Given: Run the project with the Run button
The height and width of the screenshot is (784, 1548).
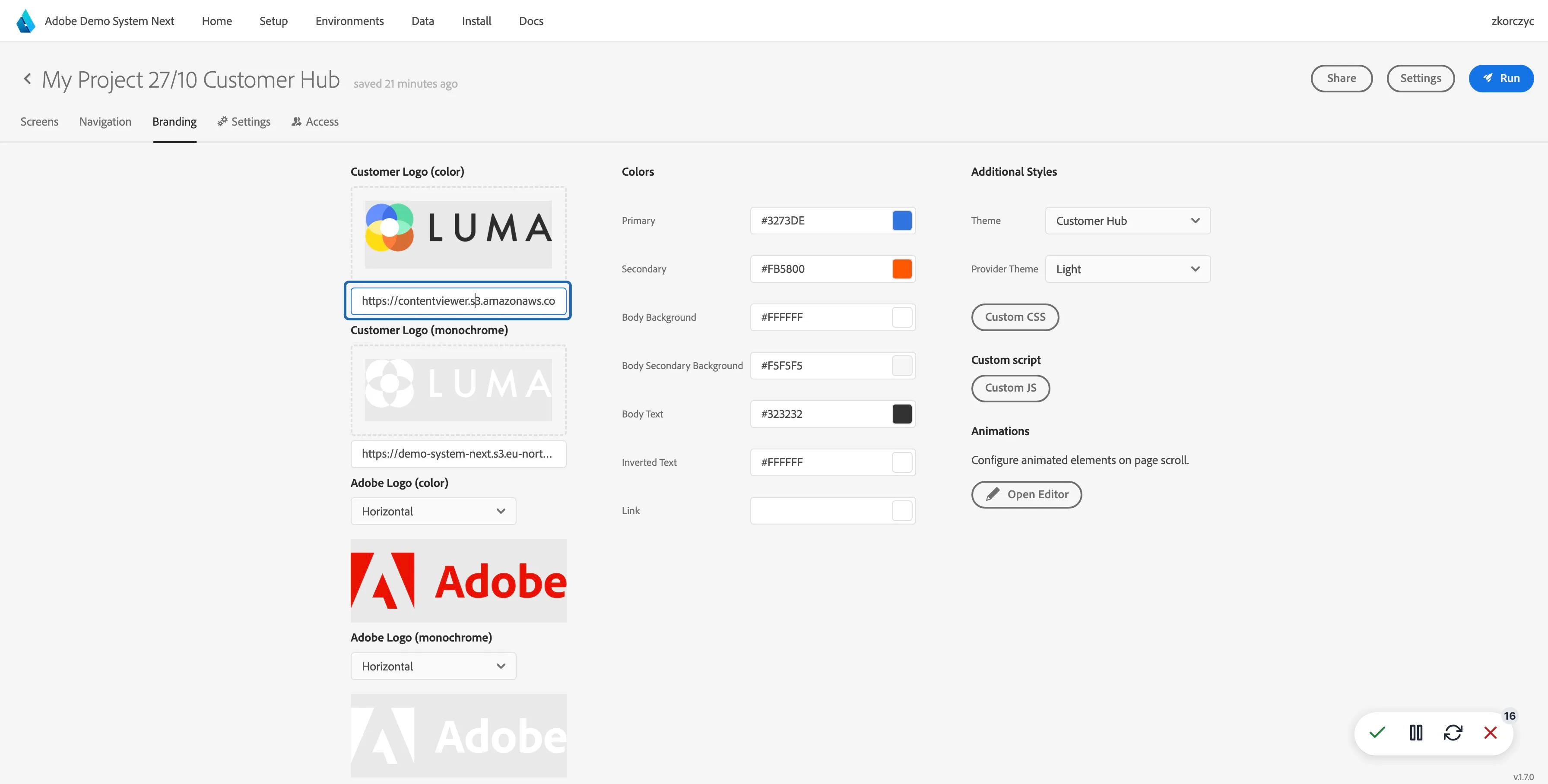Looking at the screenshot, I should 1501,79.
